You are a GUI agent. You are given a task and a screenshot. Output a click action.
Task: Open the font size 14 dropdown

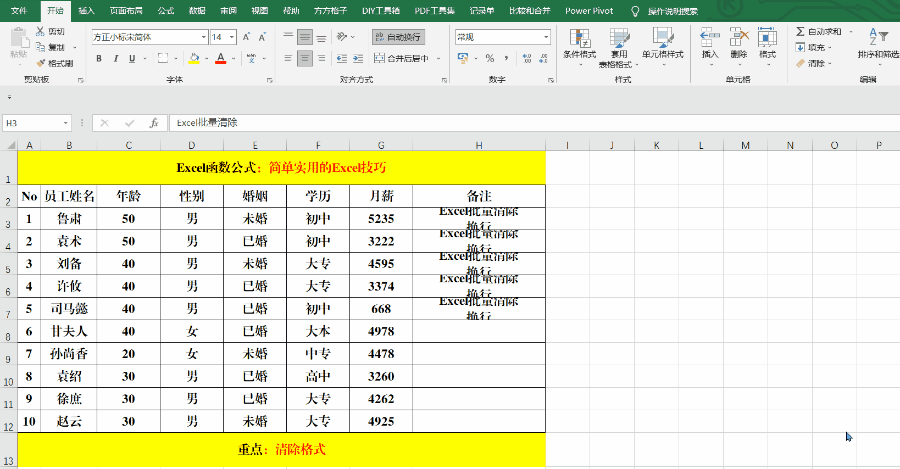pyautogui.click(x=232, y=37)
